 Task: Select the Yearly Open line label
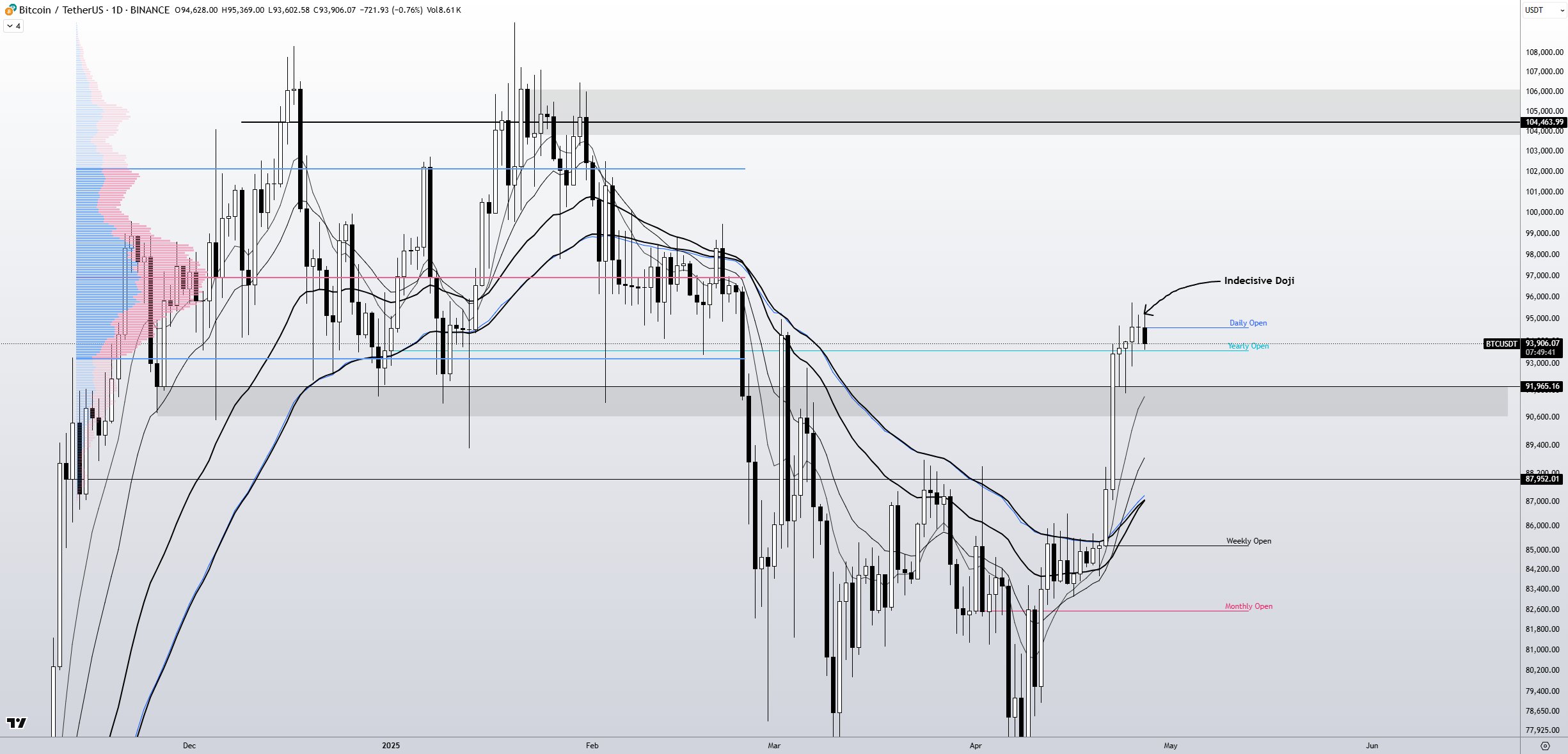coord(1247,346)
